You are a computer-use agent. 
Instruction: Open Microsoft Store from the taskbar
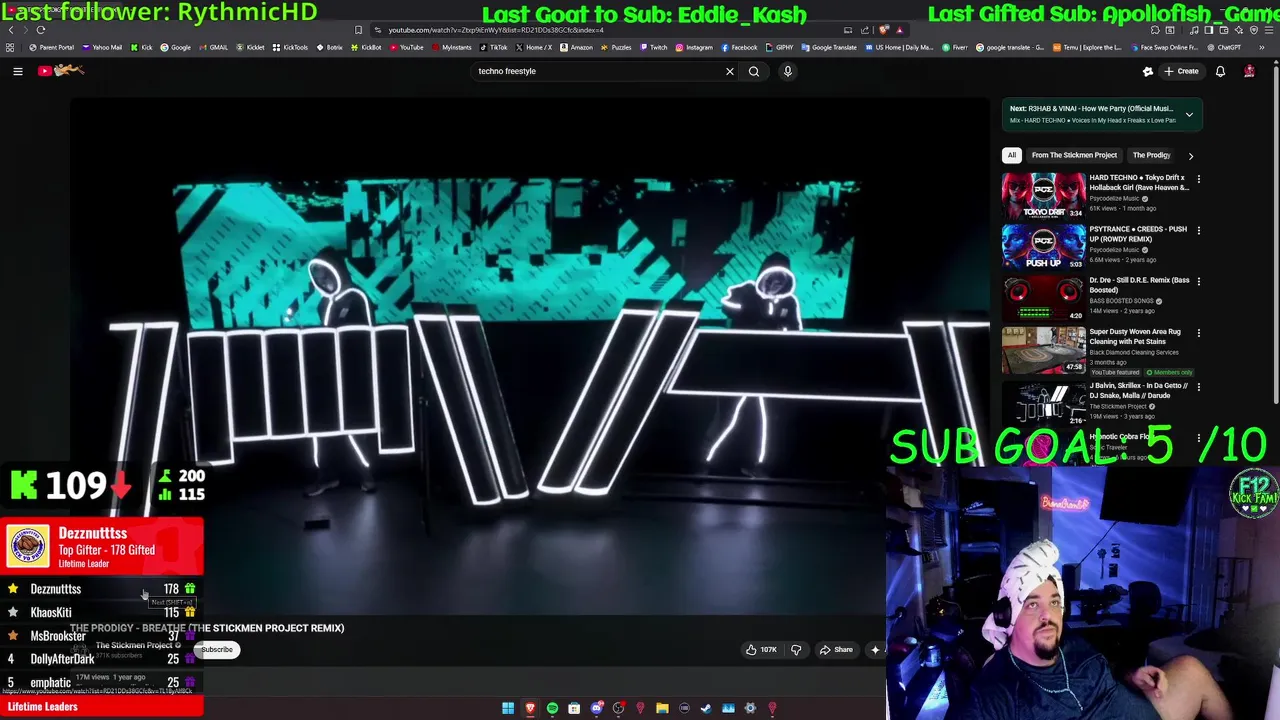pyautogui.click(x=574, y=708)
